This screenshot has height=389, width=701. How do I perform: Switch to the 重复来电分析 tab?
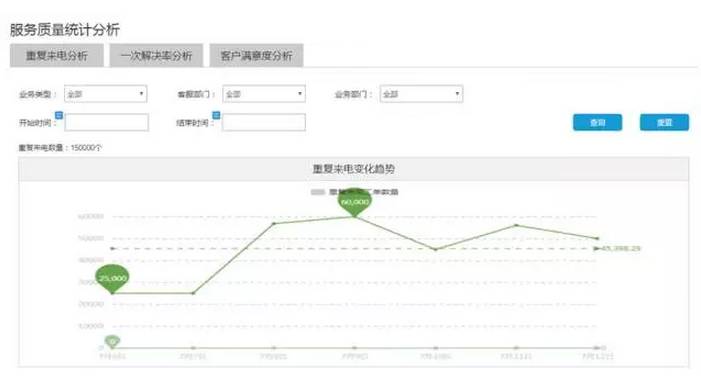pos(57,55)
